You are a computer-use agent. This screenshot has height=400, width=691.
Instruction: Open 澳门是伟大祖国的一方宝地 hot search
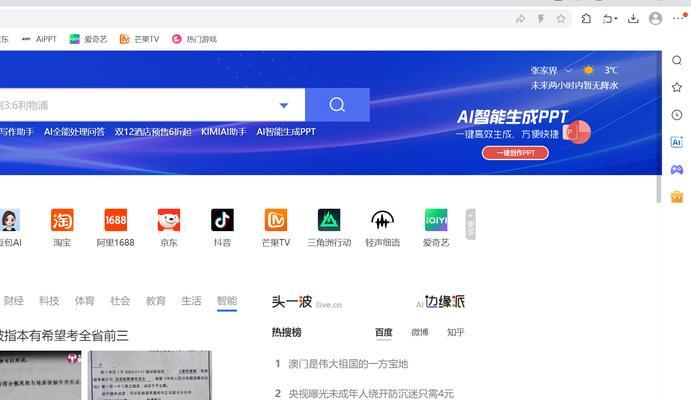tap(348, 364)
